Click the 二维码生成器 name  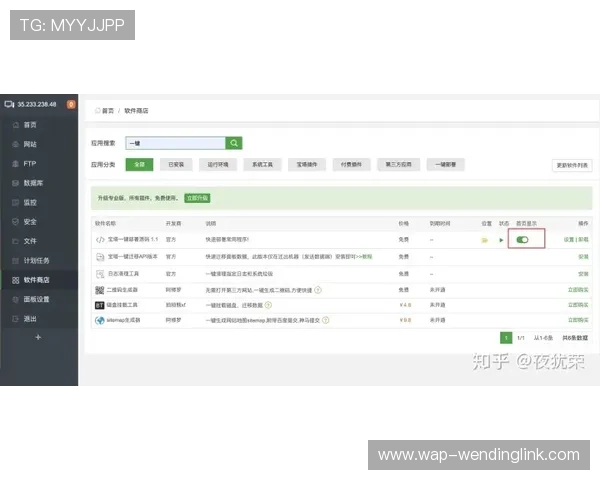pyautogui.click(x=122, y=290)
